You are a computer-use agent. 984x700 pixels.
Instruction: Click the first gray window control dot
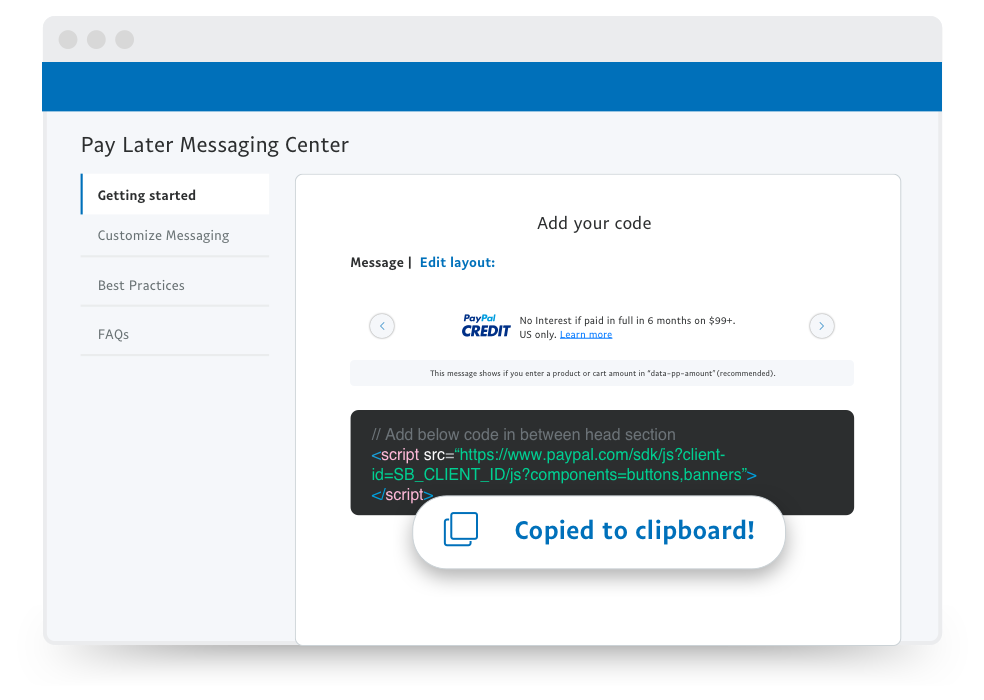coord(68,39)
